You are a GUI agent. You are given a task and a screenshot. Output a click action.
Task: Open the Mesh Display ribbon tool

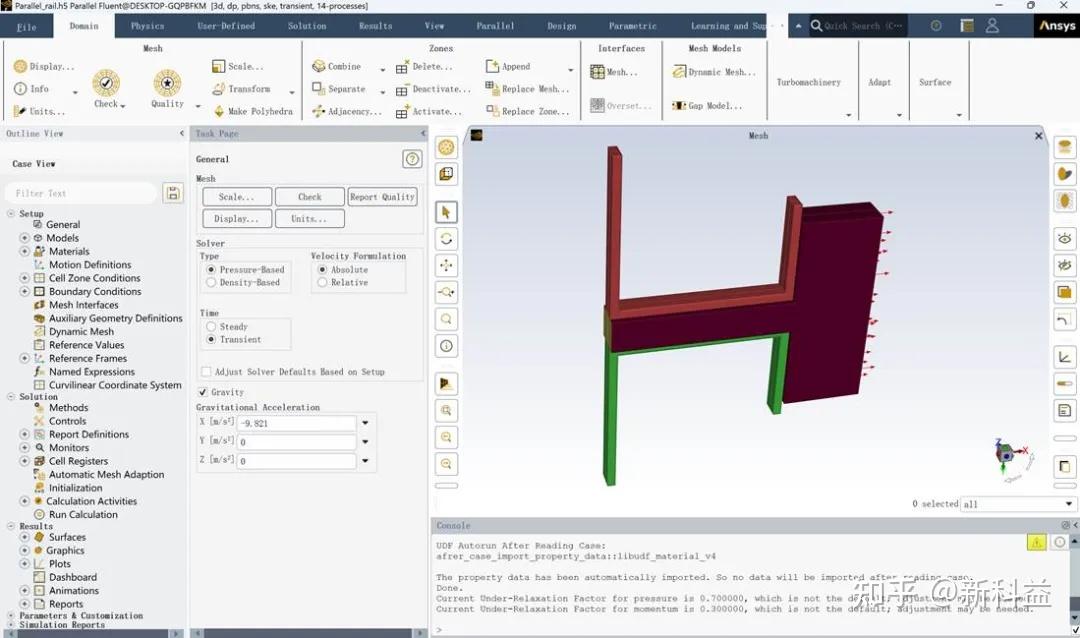click(43, 66)
